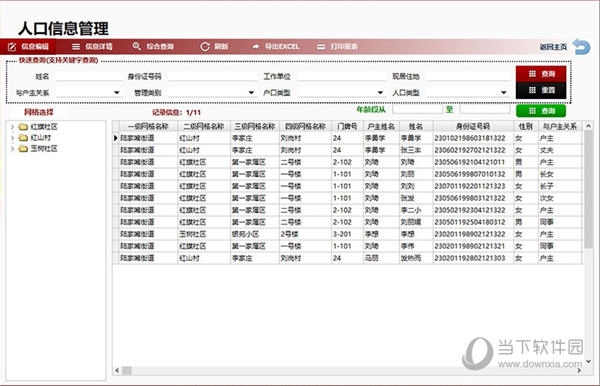Select ID cell 230506199807010132
The image size is (600, 386).
[x=473, y=174]
